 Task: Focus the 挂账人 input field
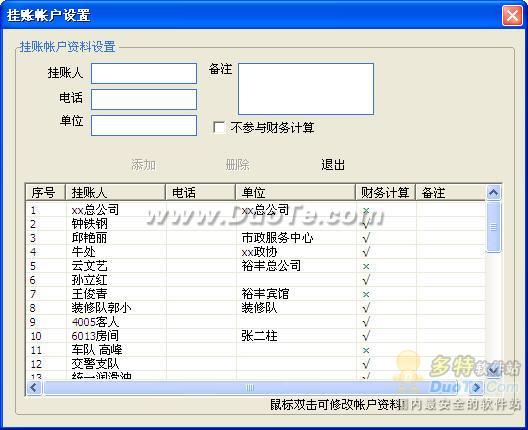144,73
